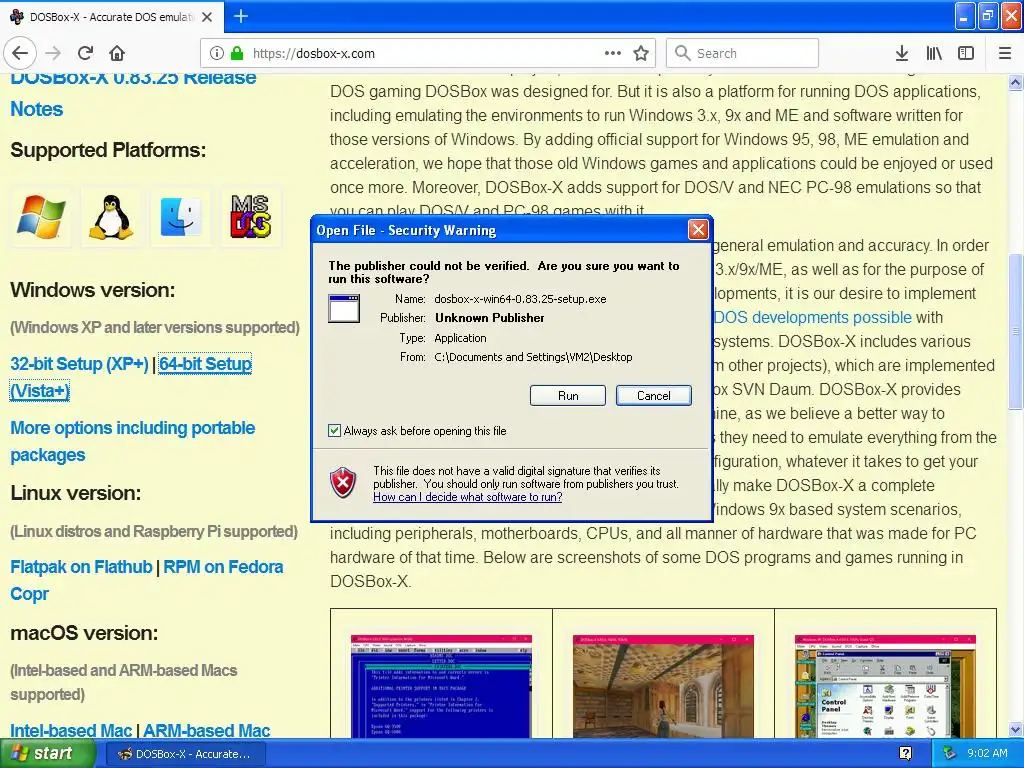Click the Unknown Publisher text in dialog

pos(489,318)
